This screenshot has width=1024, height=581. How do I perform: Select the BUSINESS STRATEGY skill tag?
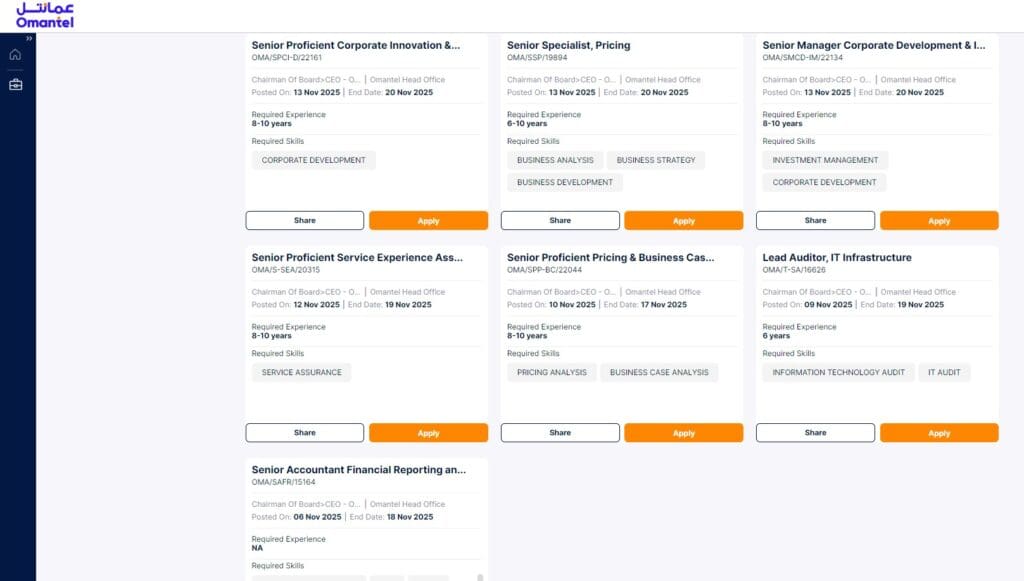656,160
